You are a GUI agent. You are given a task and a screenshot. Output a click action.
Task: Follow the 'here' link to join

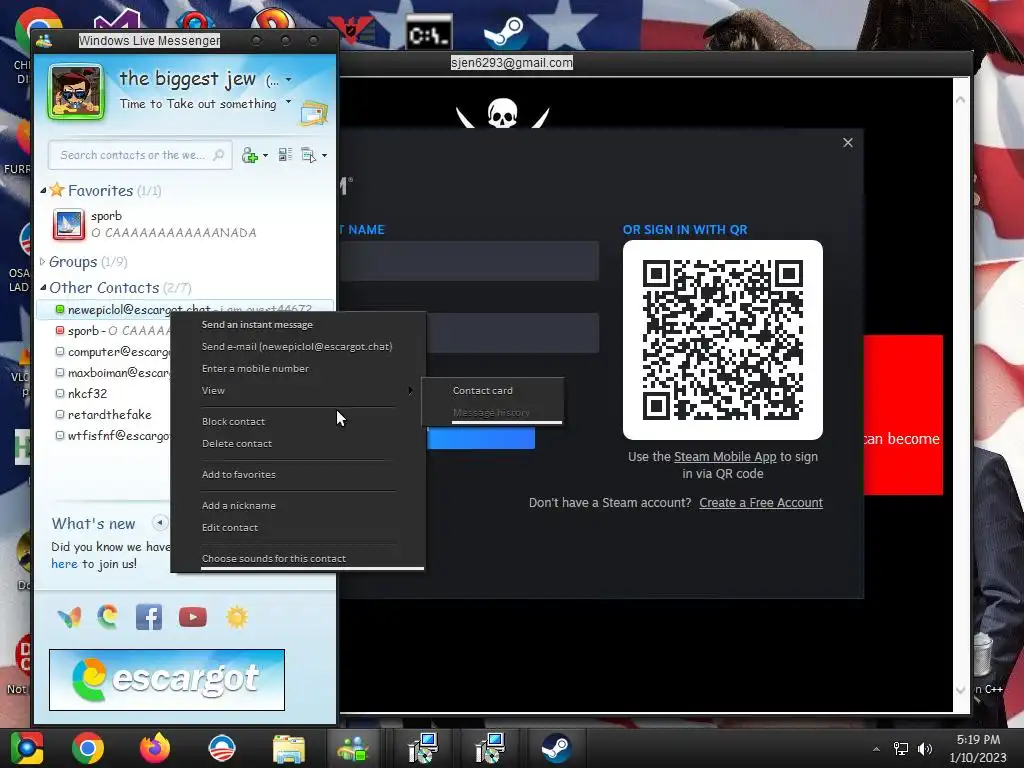pos(64,564)
